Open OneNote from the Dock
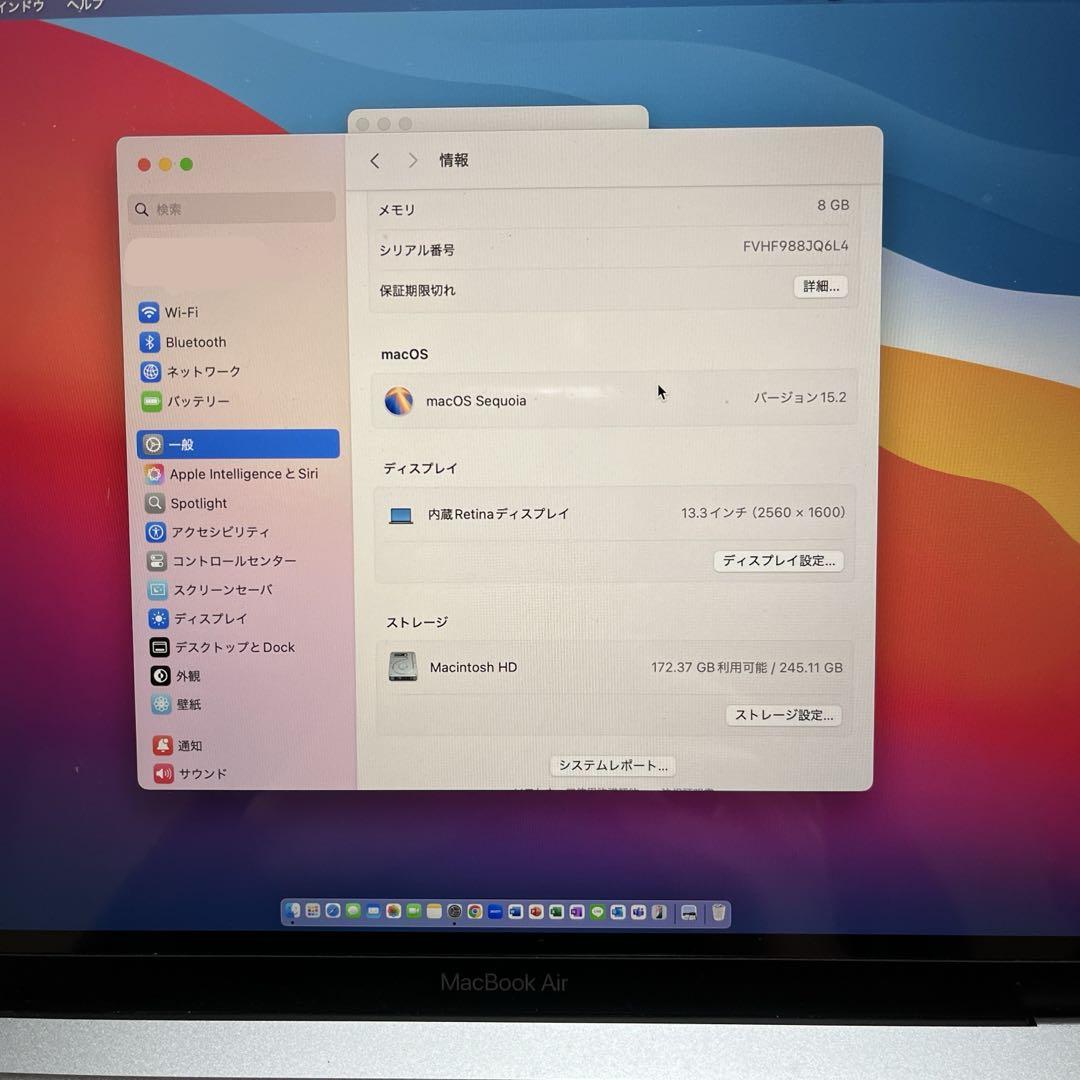The height and width of the screenshot is (1080, 1080). pos(577,912)
